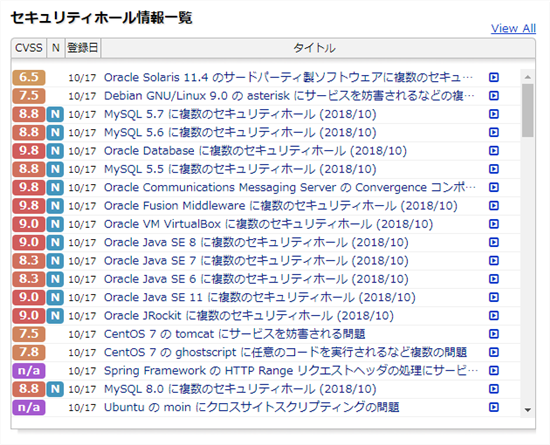This screenshot has width=550, height=445.
Task: Click the タイトル column header
Action: 314,48
